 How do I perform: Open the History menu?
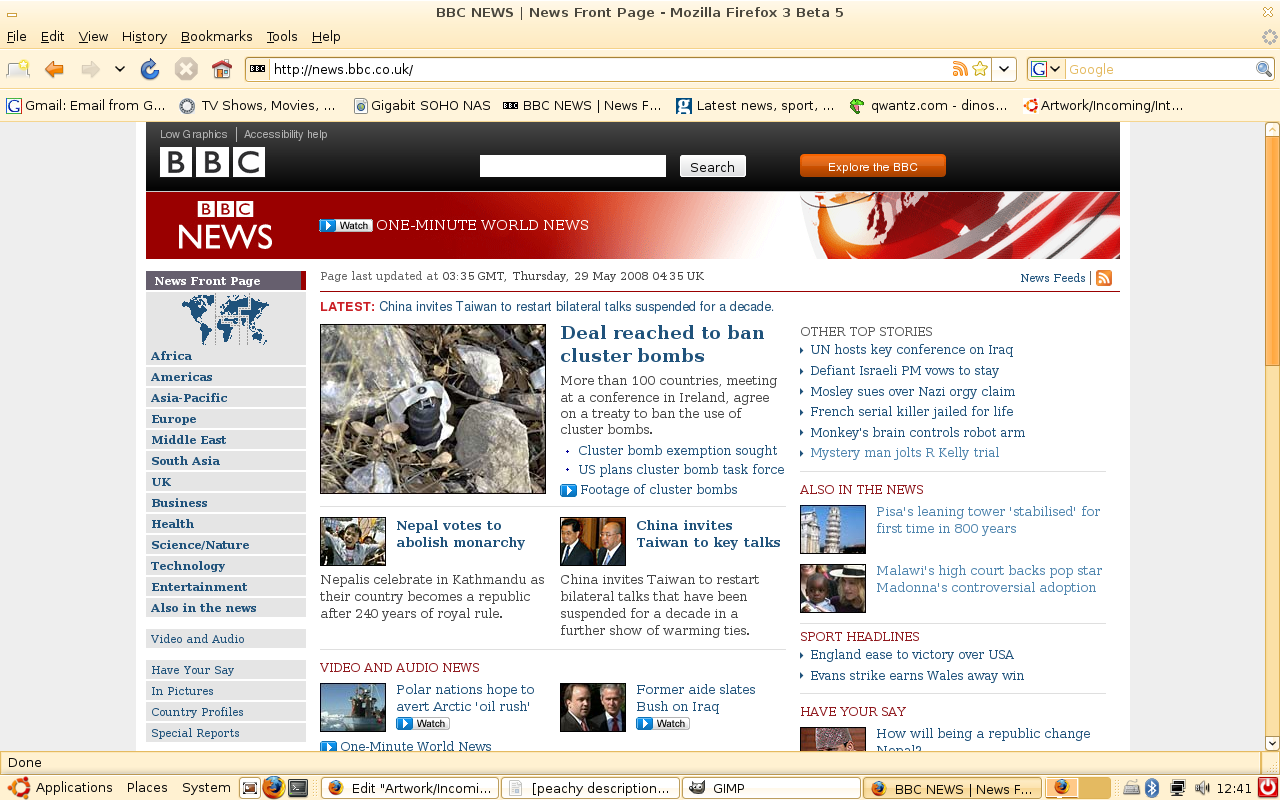(x=144, y=36)
